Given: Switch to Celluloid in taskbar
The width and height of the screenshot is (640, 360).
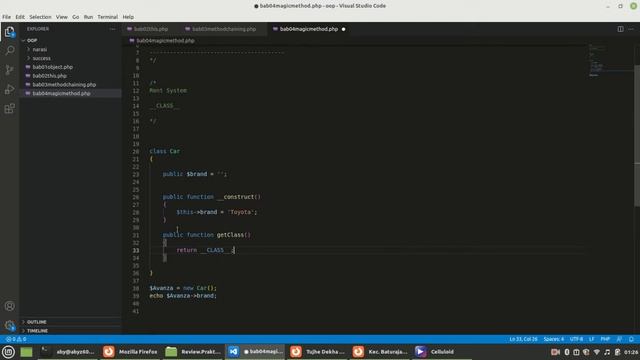Looking at the screenshot, I should pyautogui.click(x=442, y=352).
